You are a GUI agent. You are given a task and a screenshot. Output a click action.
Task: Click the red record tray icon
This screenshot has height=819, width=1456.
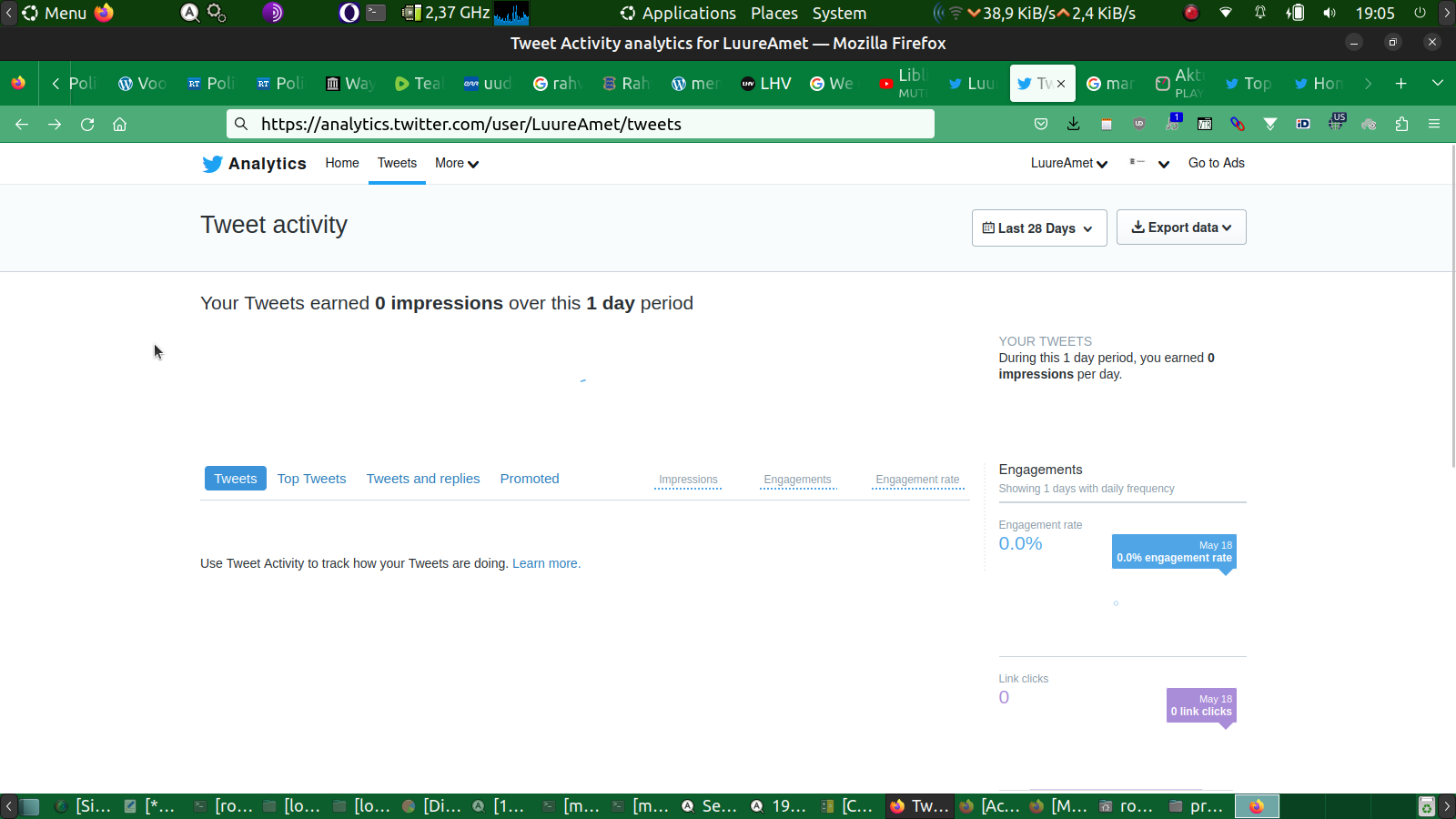click(x=1191, y=13)
